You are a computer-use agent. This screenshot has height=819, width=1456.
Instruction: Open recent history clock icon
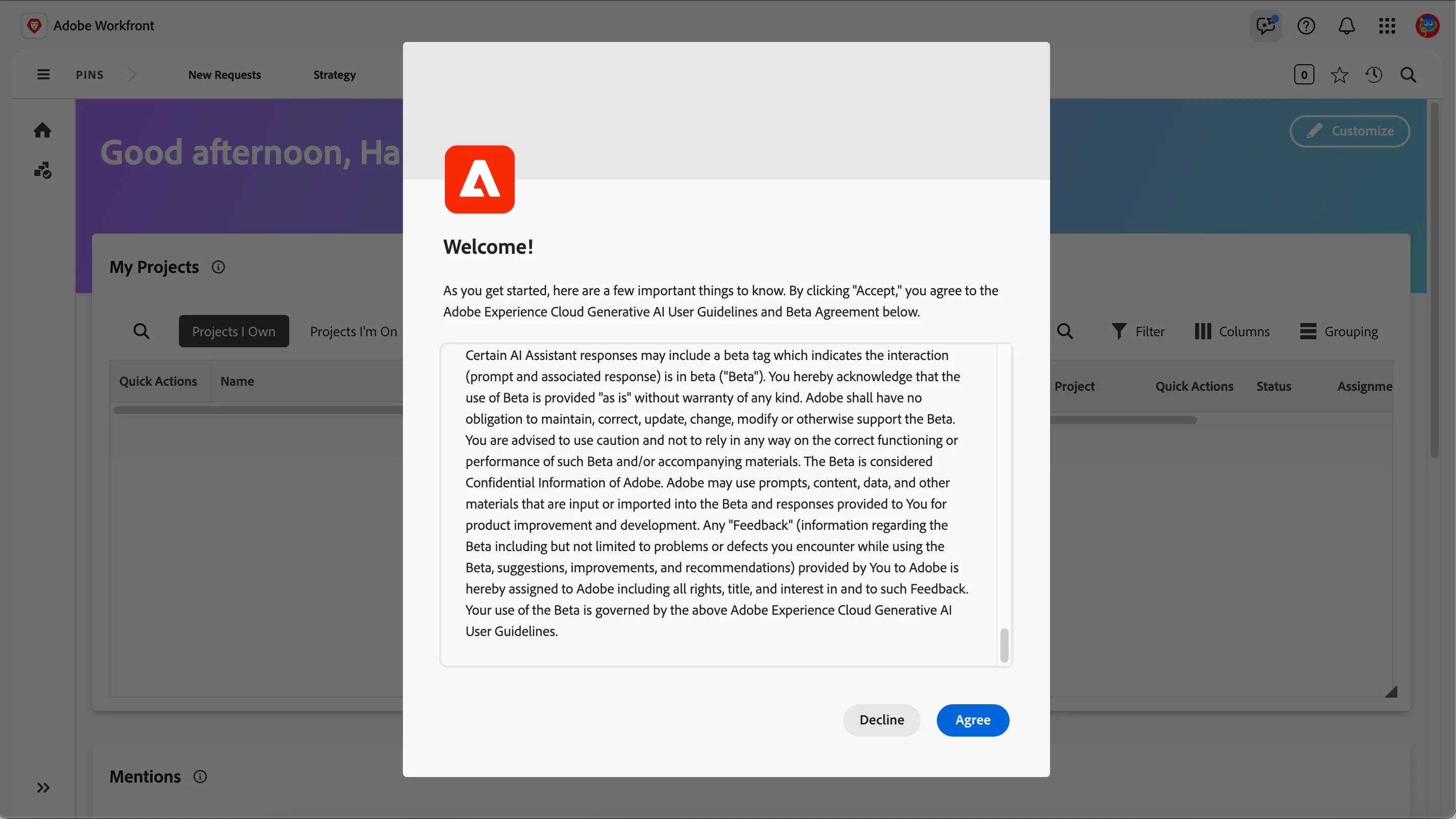1374,75
